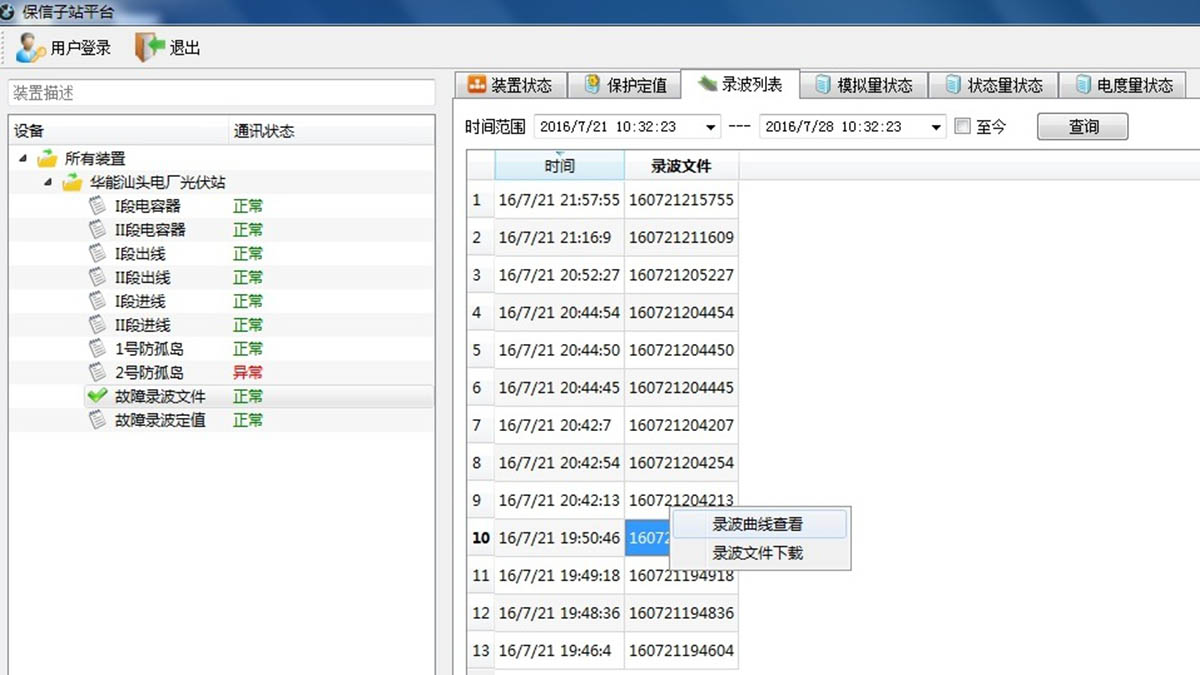Click the folder icon beside 华能汕头电厂光伏站

pos(72,182)
